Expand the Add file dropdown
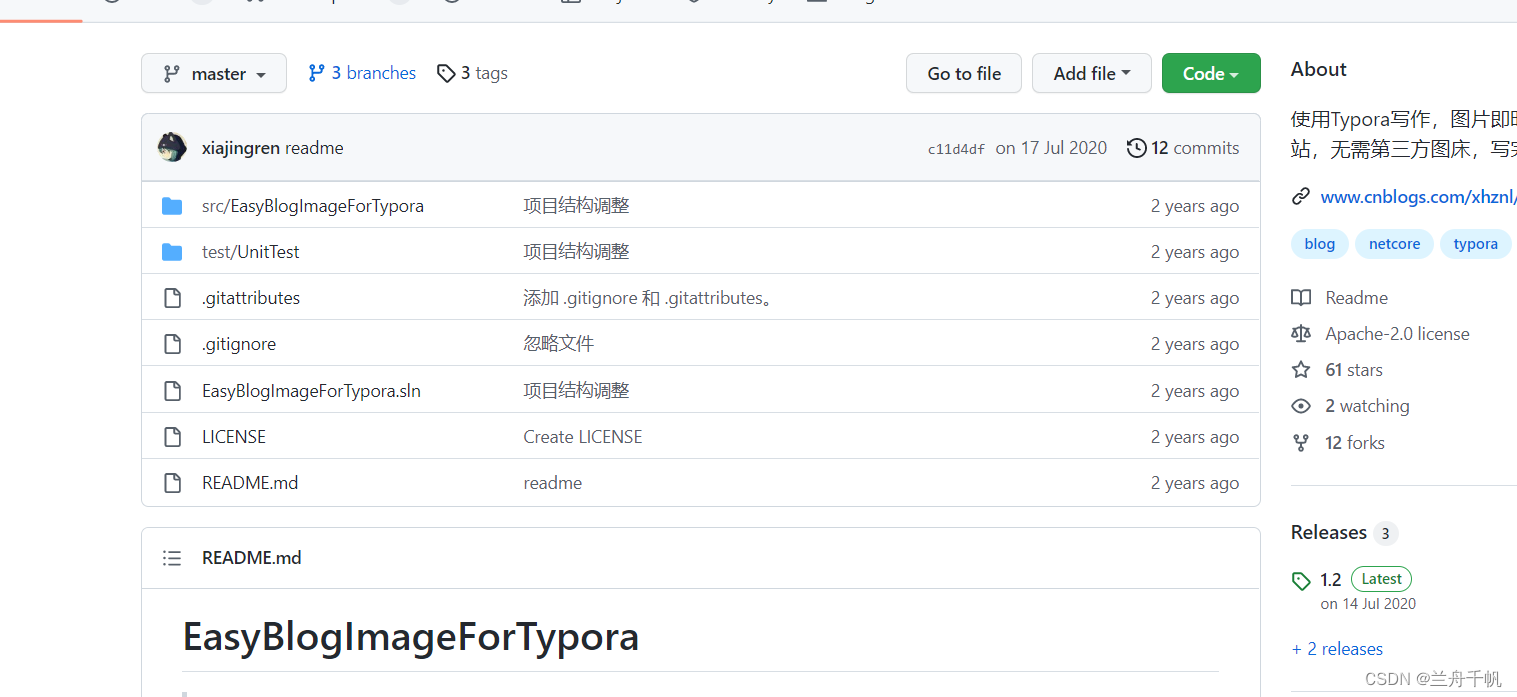The image size is (1517, 697). [1092, 73]
